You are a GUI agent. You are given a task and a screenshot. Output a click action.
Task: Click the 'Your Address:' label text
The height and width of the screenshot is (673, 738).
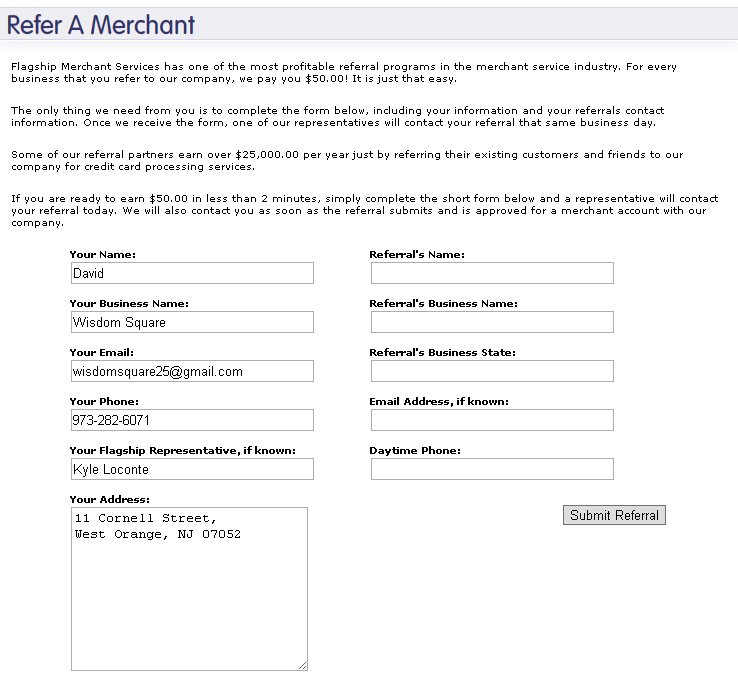pyautogui.click(x=109, y=499)
